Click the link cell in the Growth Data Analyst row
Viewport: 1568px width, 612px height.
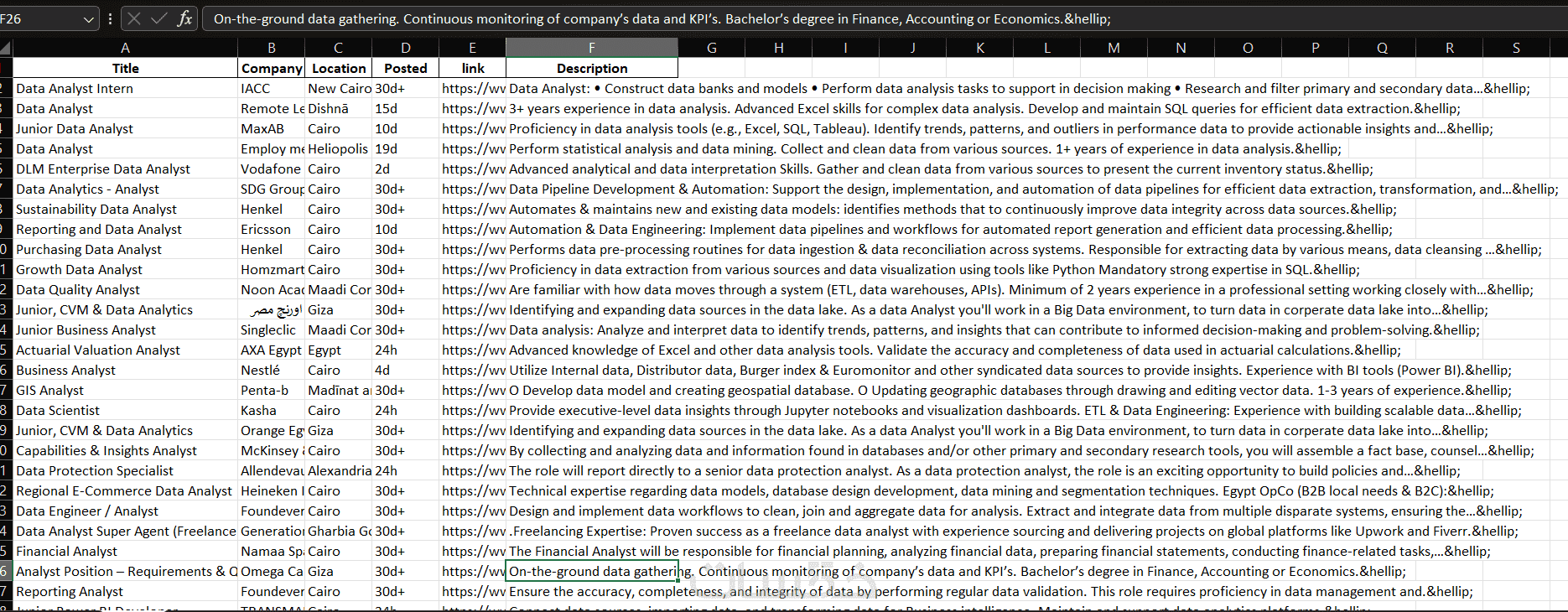point(473,269)
